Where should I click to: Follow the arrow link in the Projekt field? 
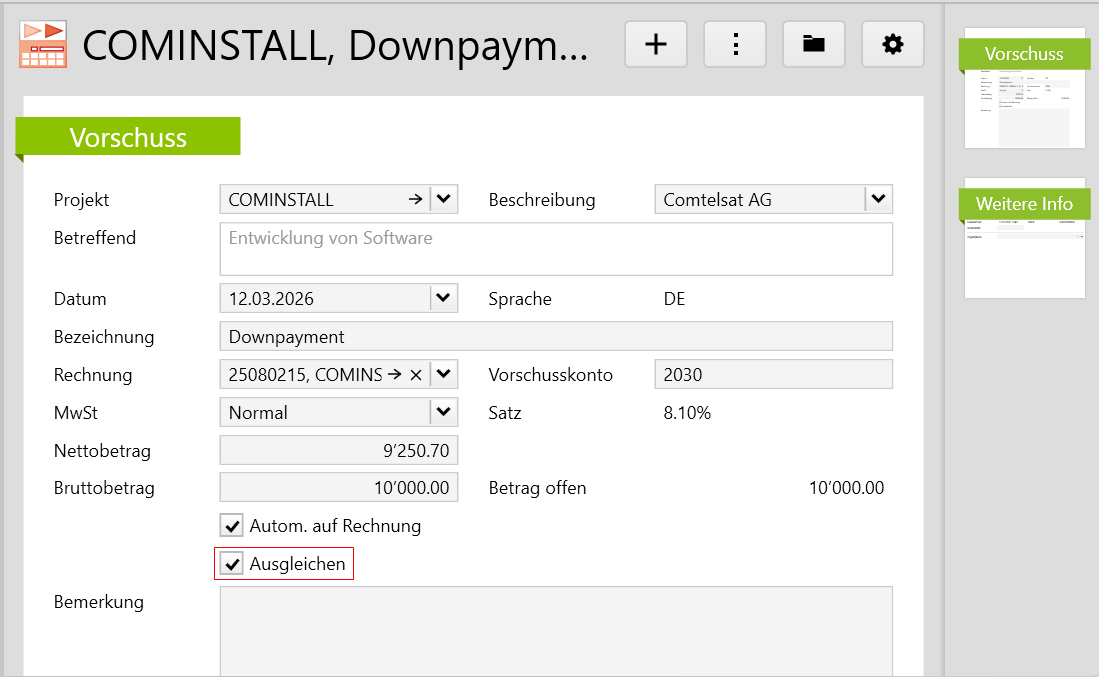pyautogui.click(x=415, y=200)
